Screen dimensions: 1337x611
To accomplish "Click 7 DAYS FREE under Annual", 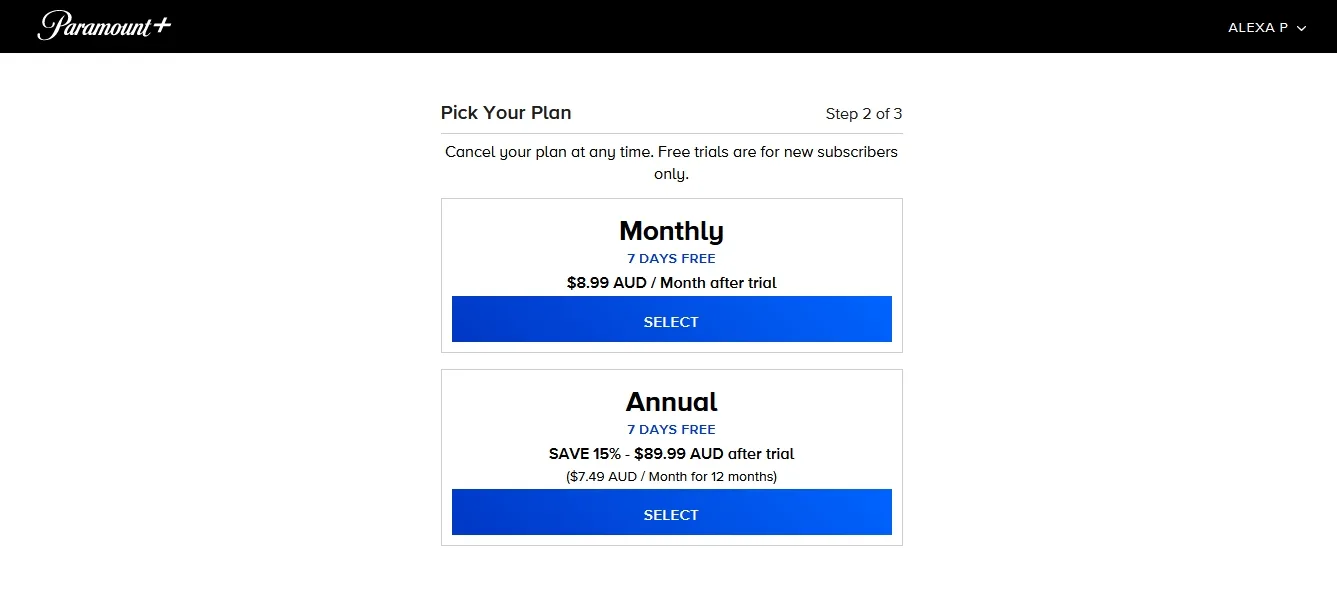I will coord(671,430).
